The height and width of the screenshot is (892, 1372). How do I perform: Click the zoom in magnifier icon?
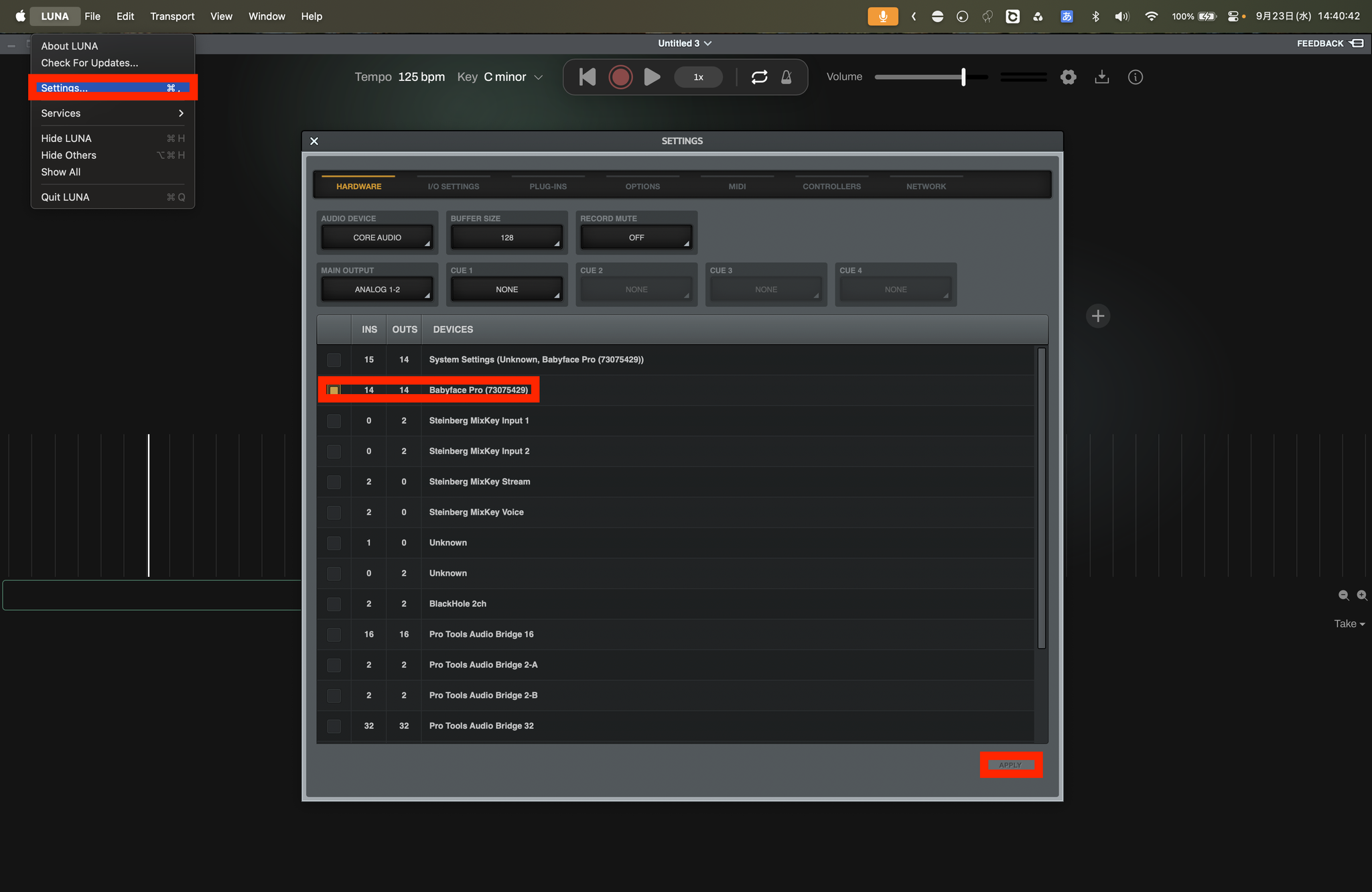tap(1362, 595)
